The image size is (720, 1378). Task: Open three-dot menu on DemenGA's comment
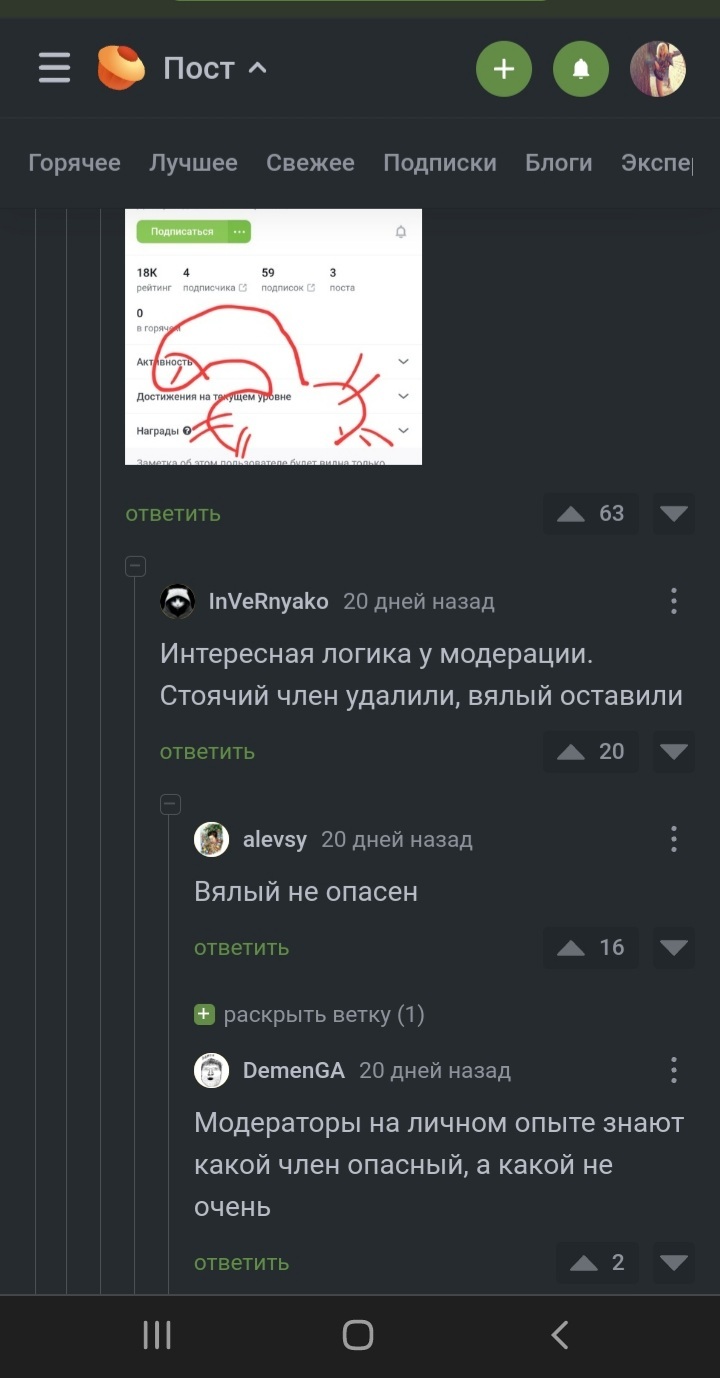tap(674, 1070)
